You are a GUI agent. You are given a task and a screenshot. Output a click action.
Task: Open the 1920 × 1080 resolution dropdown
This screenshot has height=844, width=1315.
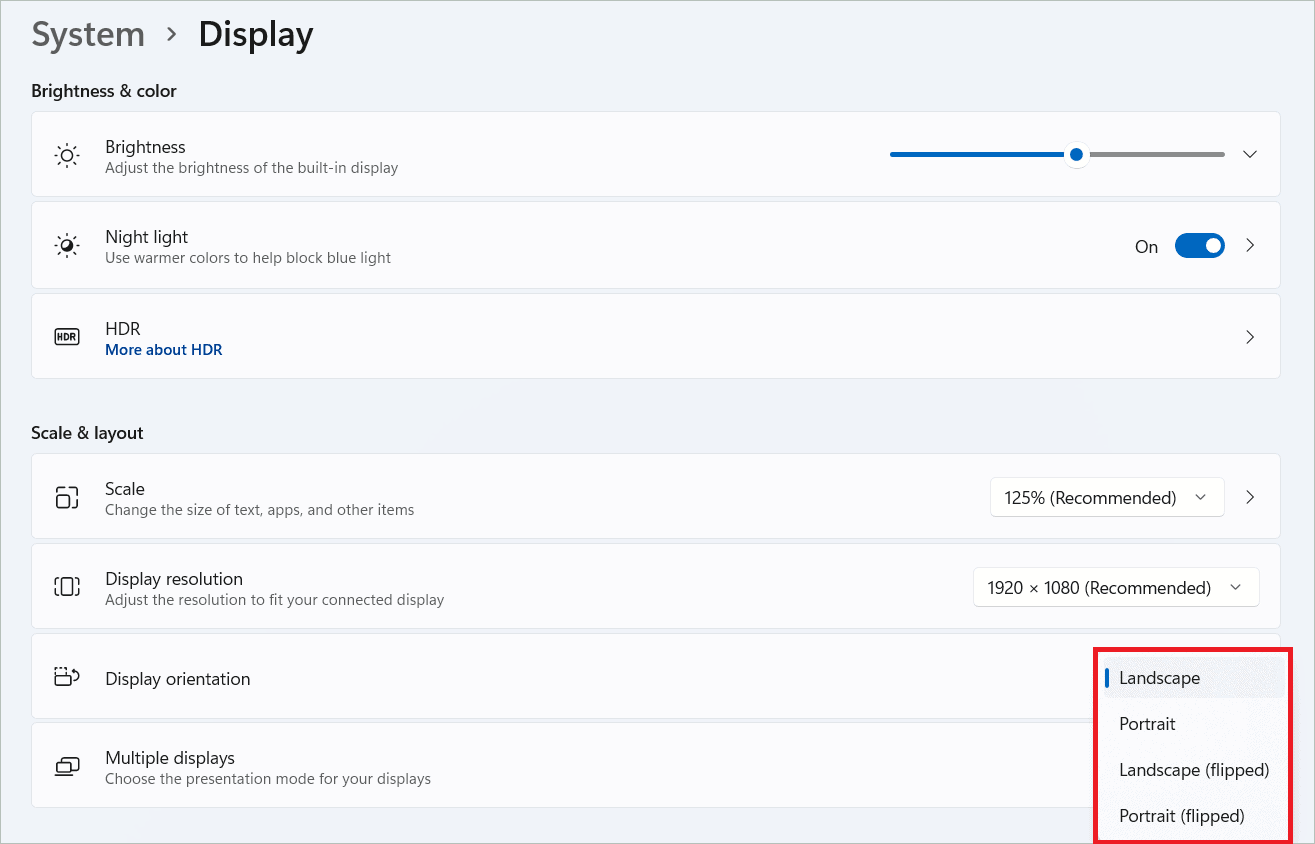point(1116,587)
